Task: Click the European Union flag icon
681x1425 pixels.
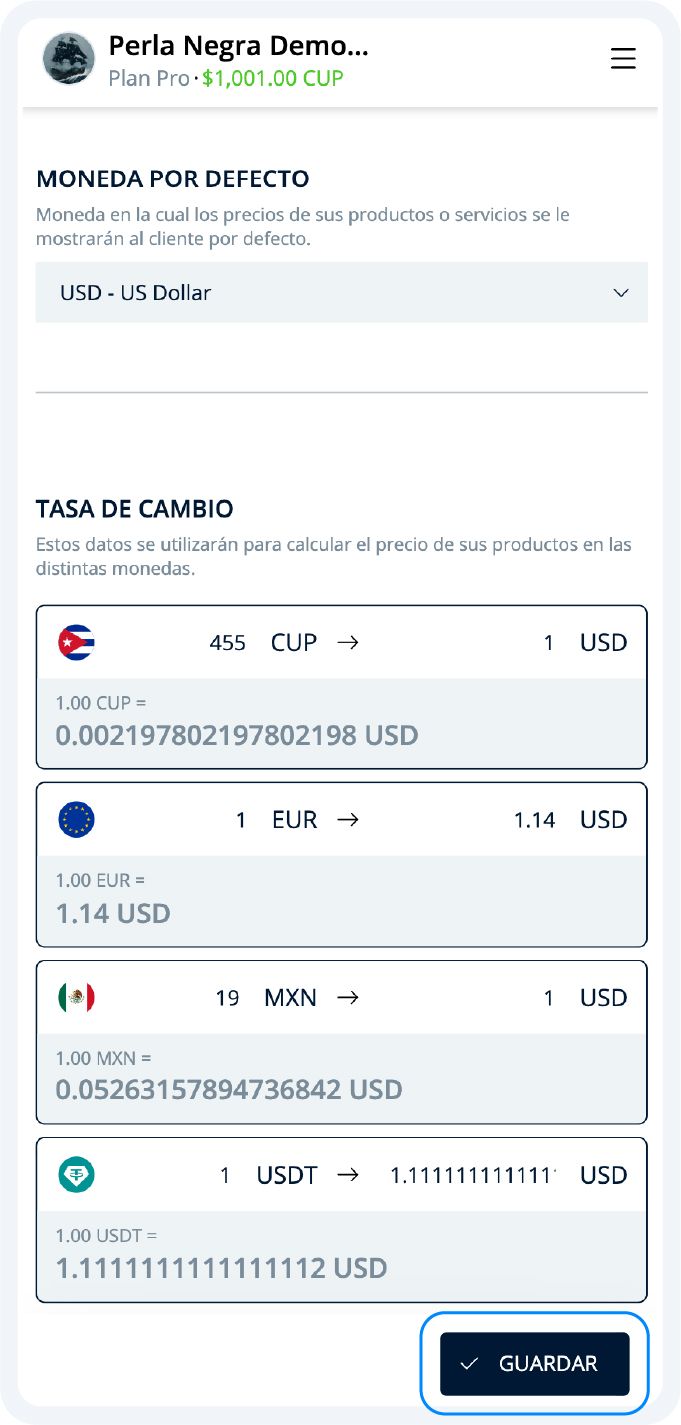Action: point(77,819)
